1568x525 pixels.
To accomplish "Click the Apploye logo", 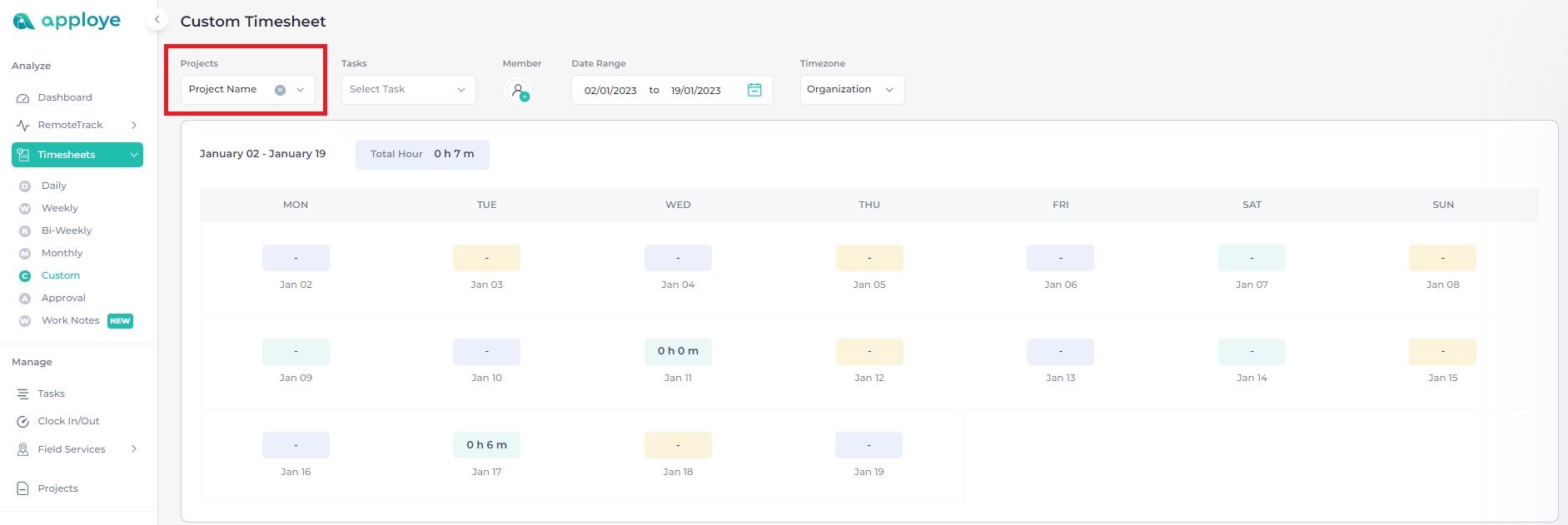I will pos(67,21).
